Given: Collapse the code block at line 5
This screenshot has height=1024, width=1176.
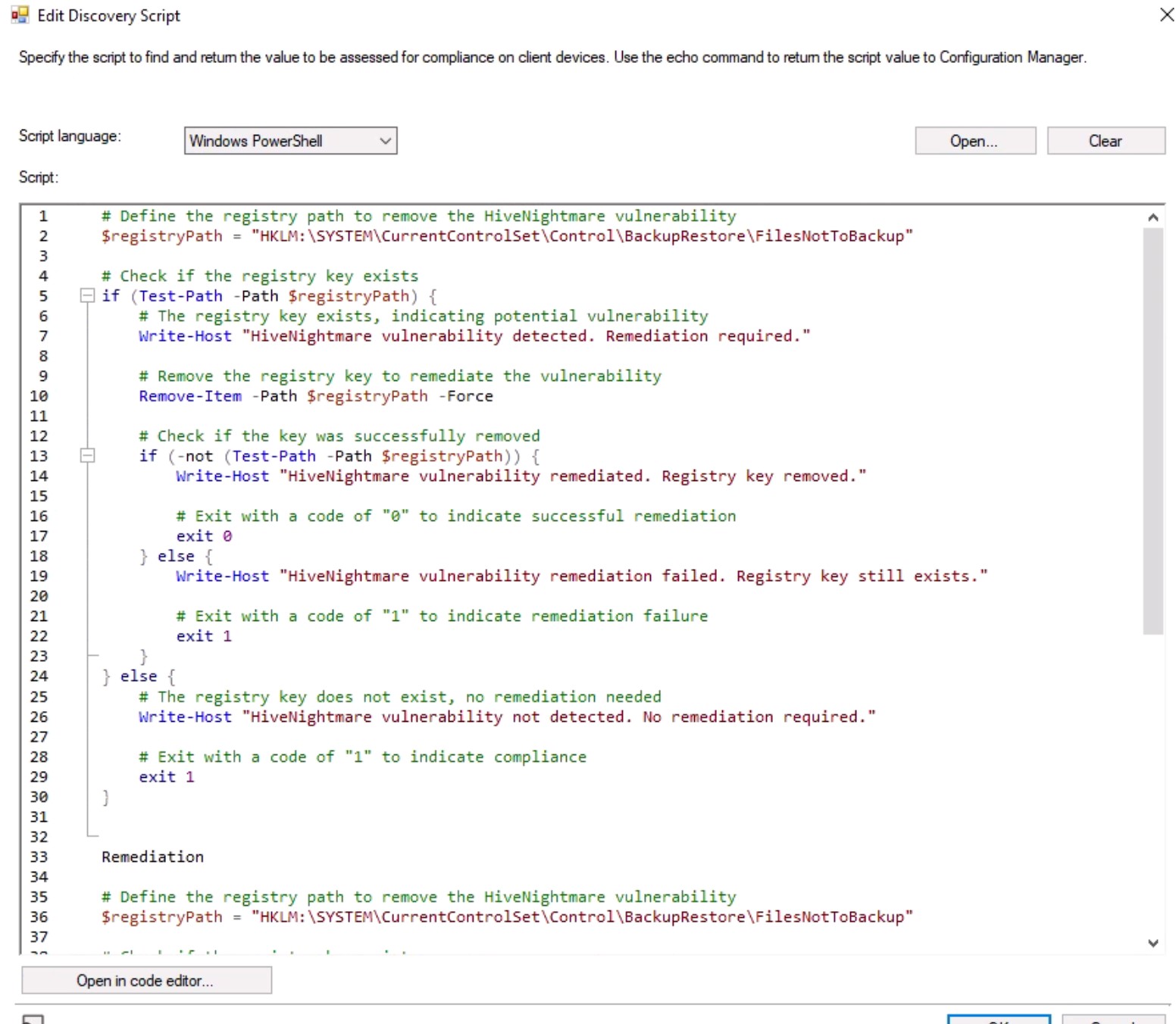Looking at the screenshot, I should click(87, 296).
